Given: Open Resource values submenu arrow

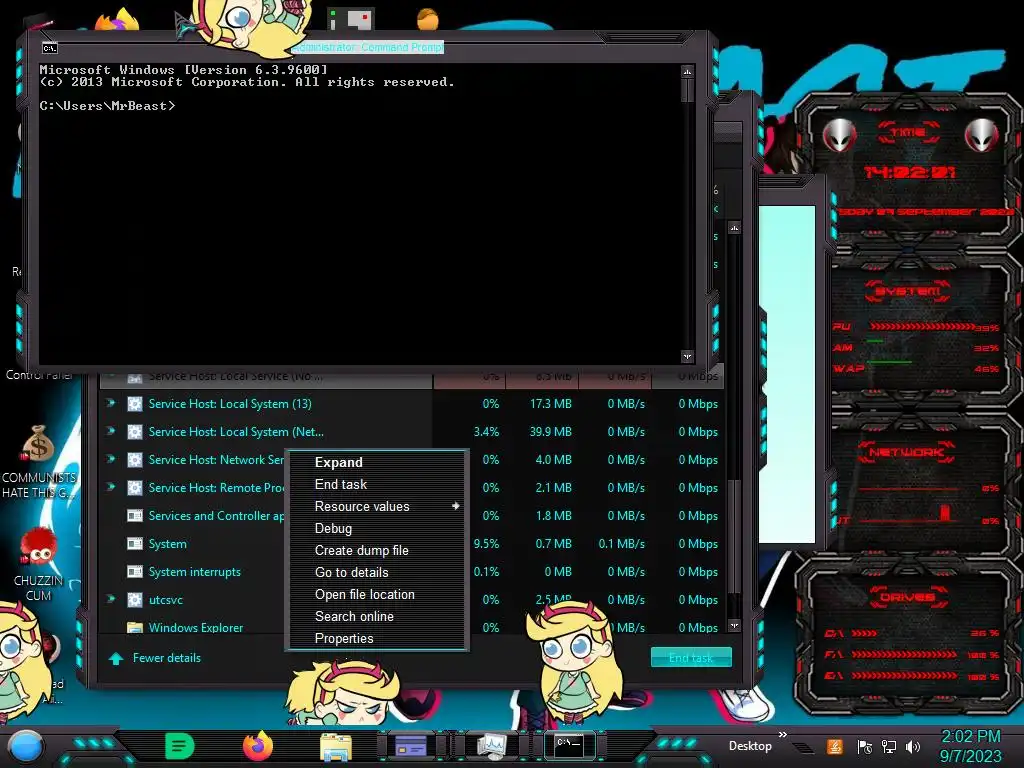Looking at the screenshot, I should [x=455, y=506].
